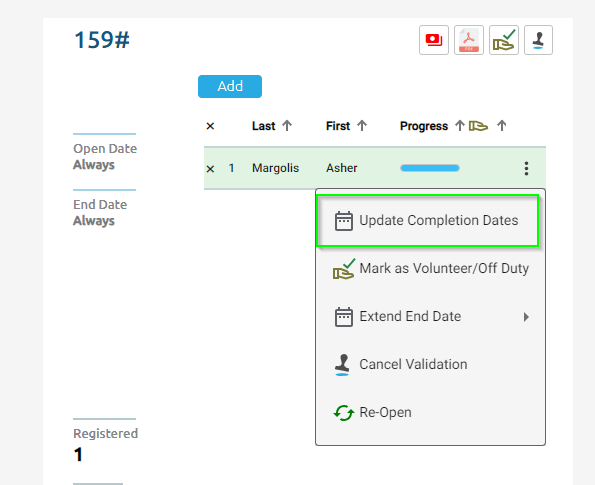Expand the Extend End Date submenu arrow
This screenshot has height=485, width=595.
pyautogui.click(x=526, y=317)
